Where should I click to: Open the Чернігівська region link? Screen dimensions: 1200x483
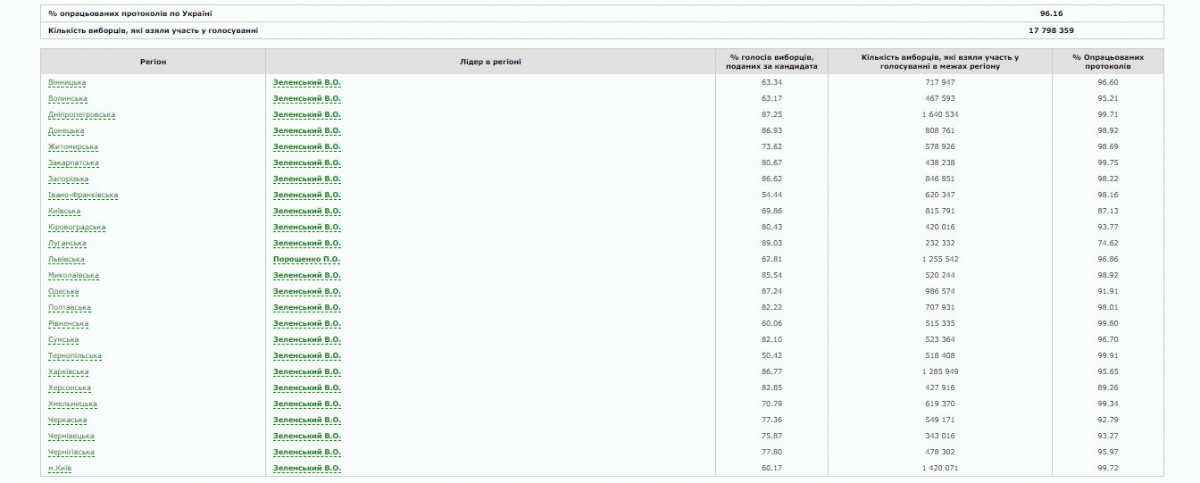tap(71, 452)
